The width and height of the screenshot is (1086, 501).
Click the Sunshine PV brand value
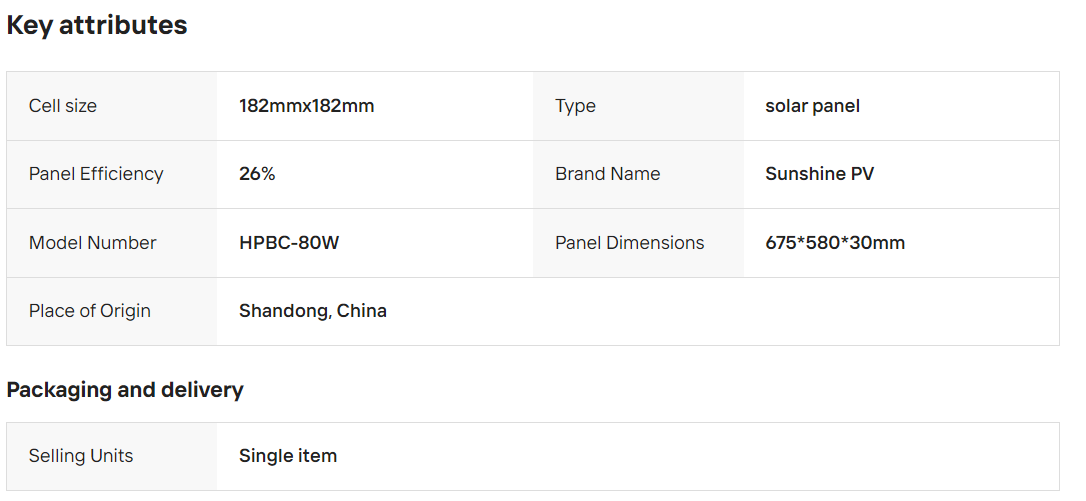click(x=819, y=174)
